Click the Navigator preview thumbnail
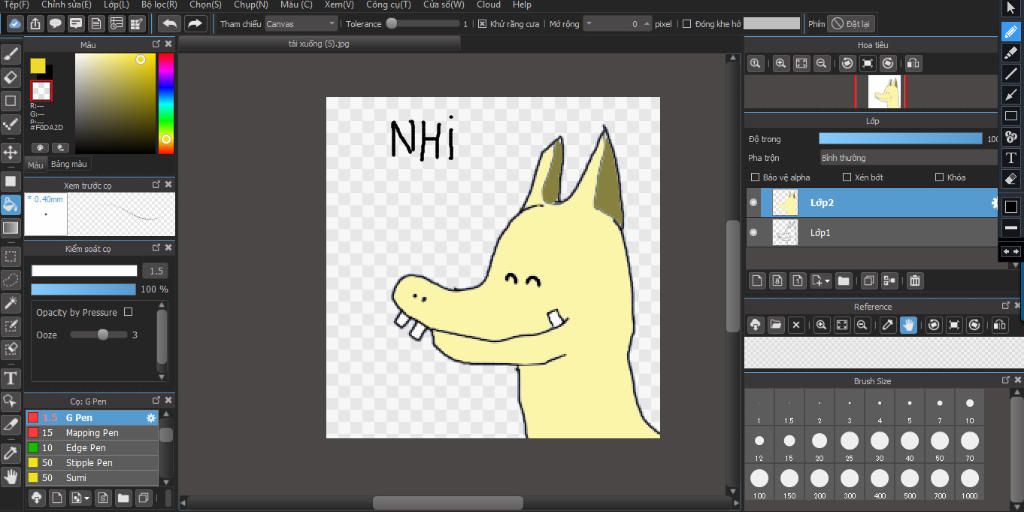 tap(884, 91)
